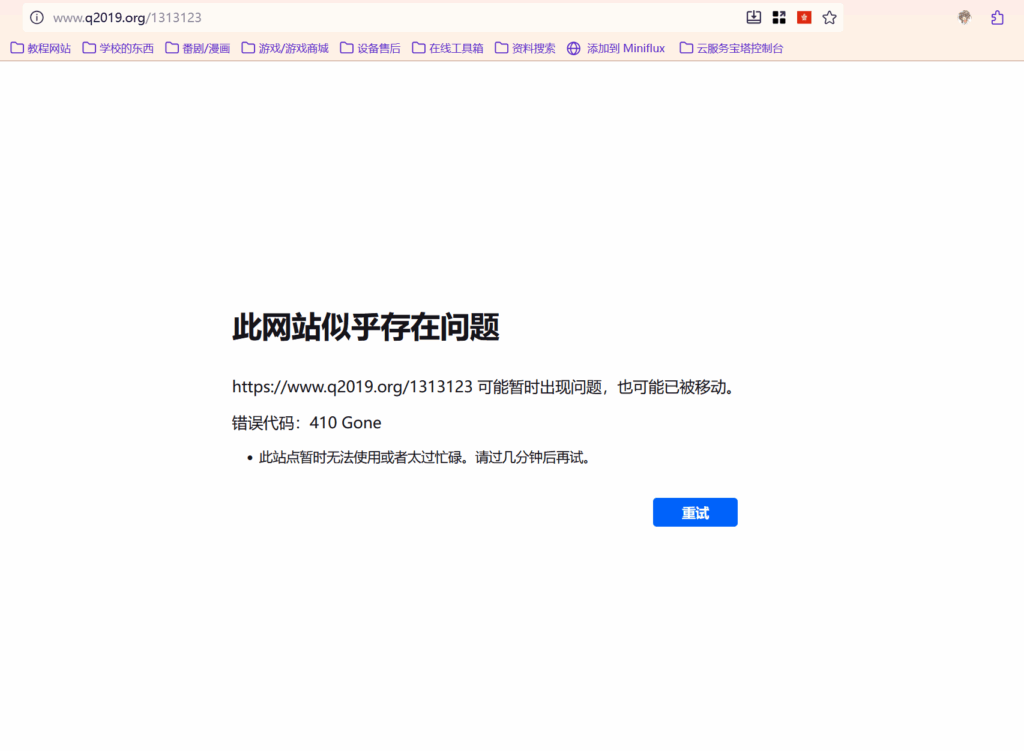Click the install/download page icon in address bar
1024x751 pixels.
pos(754,17)
